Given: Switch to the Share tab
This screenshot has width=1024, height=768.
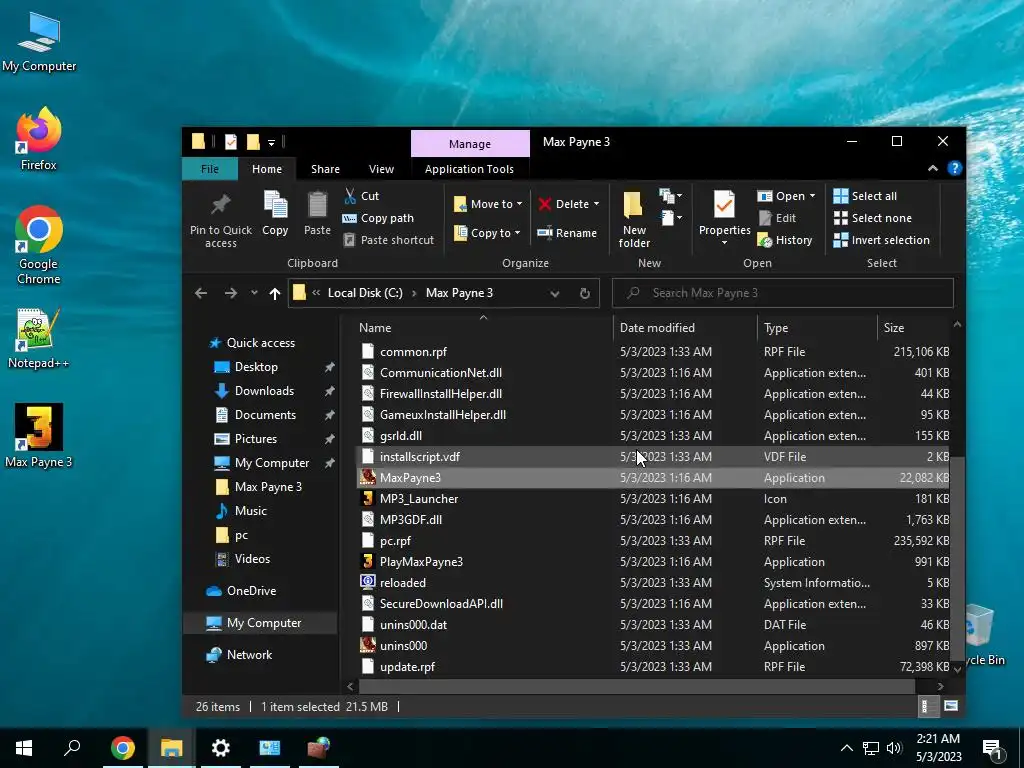Looking at the screenshot, I should coord(325,169).
